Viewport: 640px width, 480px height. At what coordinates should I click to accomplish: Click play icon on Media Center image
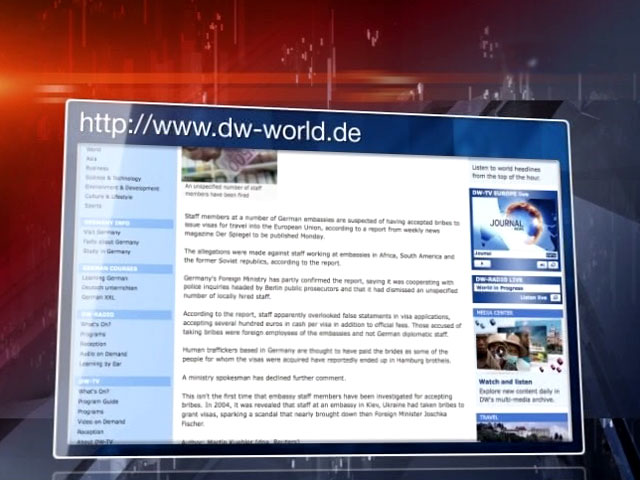tap(500, 351)
